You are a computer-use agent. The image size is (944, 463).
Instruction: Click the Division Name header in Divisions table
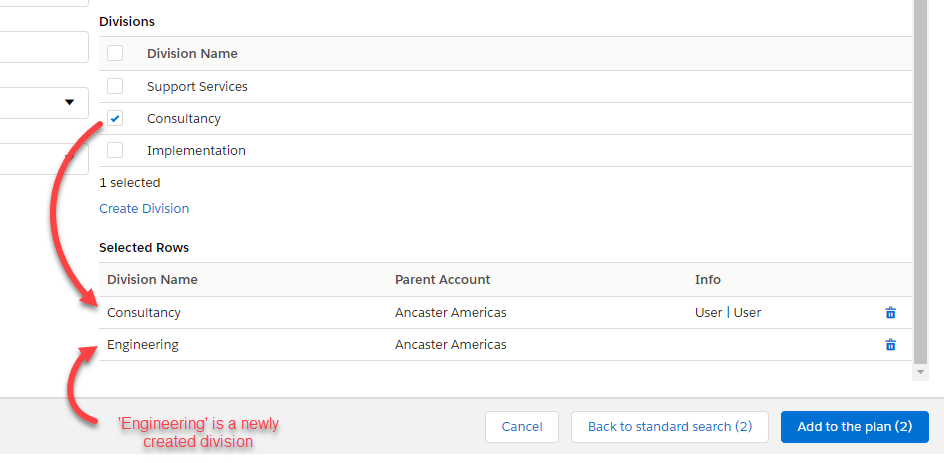(192, 54)
